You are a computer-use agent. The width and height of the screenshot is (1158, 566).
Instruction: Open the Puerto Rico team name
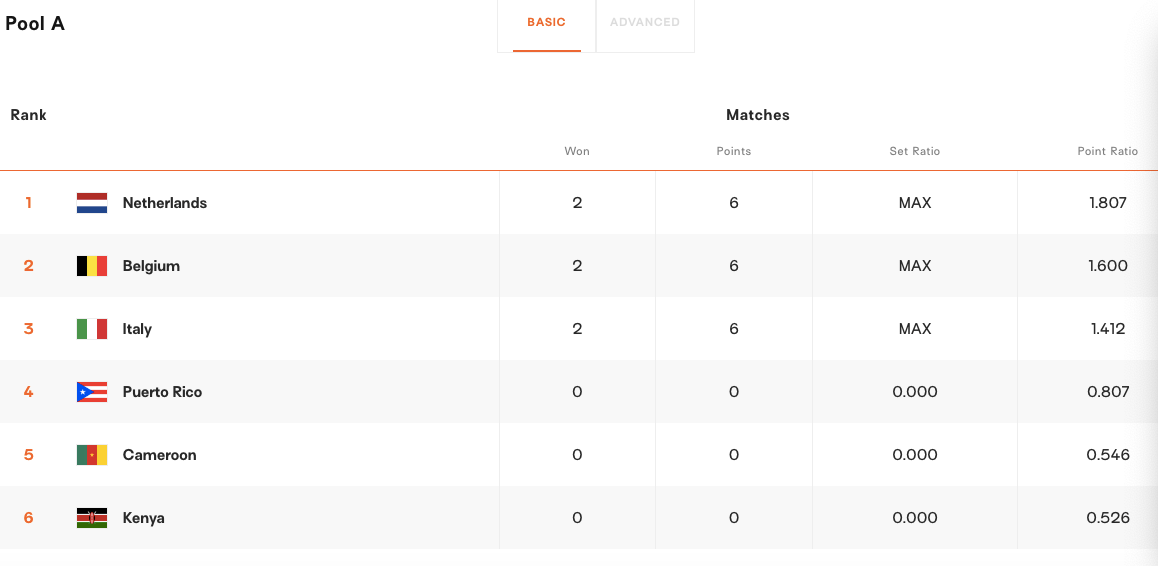pyautogui.click(x=162, y=392)
